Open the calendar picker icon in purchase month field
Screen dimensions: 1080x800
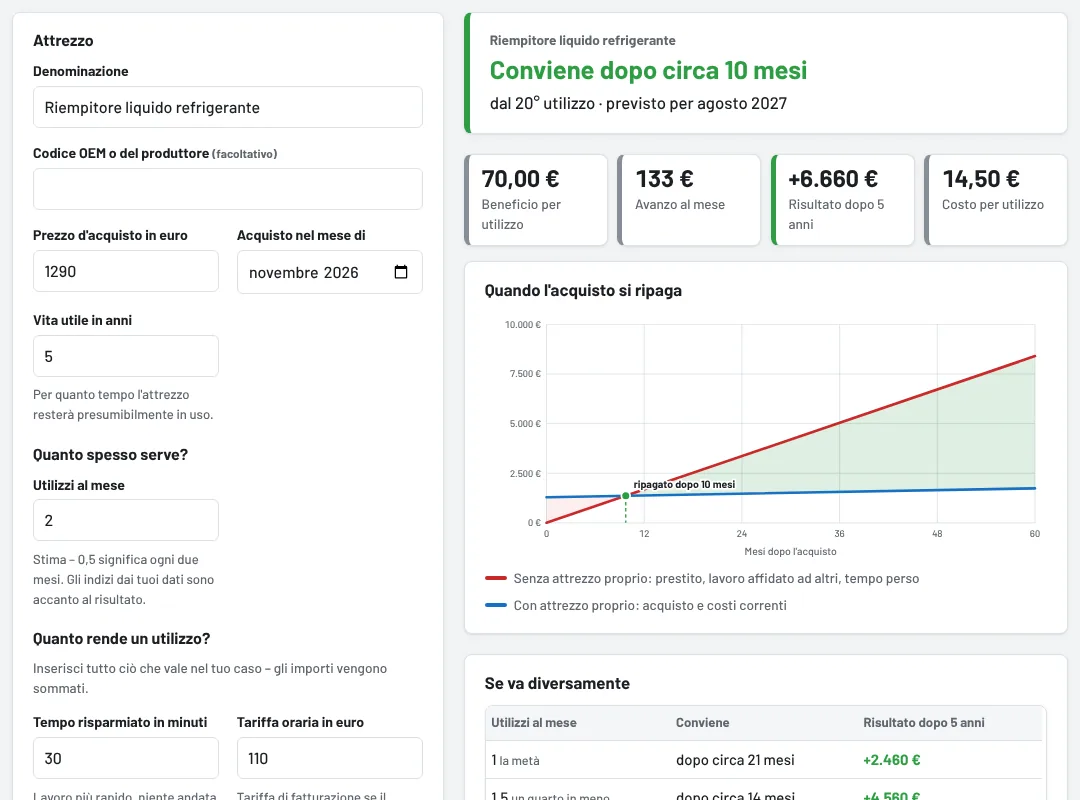click(401, 272)
